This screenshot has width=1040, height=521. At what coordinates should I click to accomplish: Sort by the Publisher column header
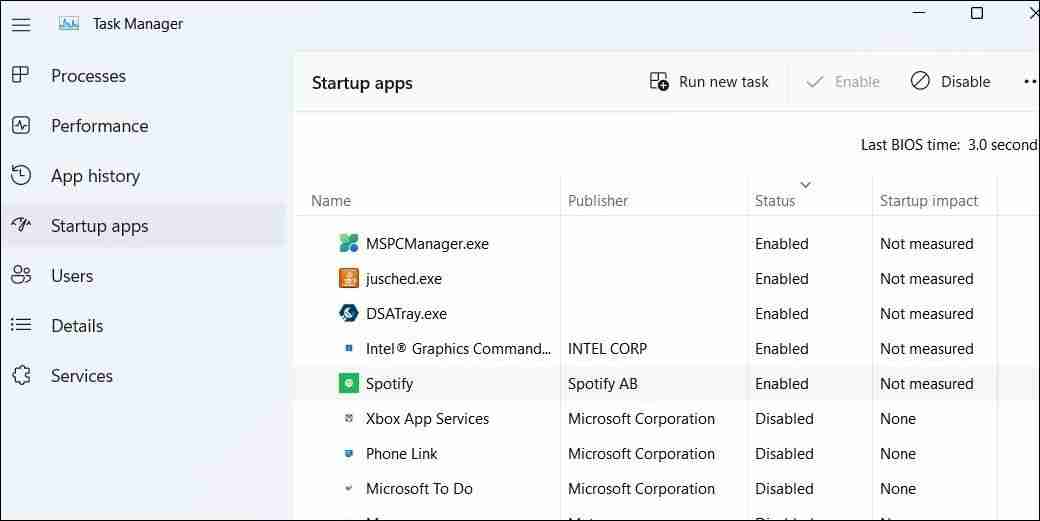[598, 201]
